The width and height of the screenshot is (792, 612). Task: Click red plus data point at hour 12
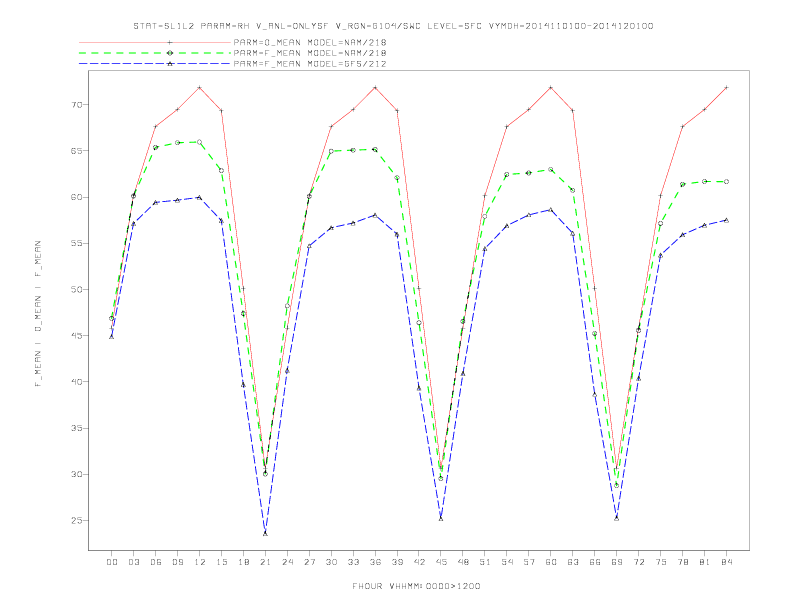pos(200,88)
